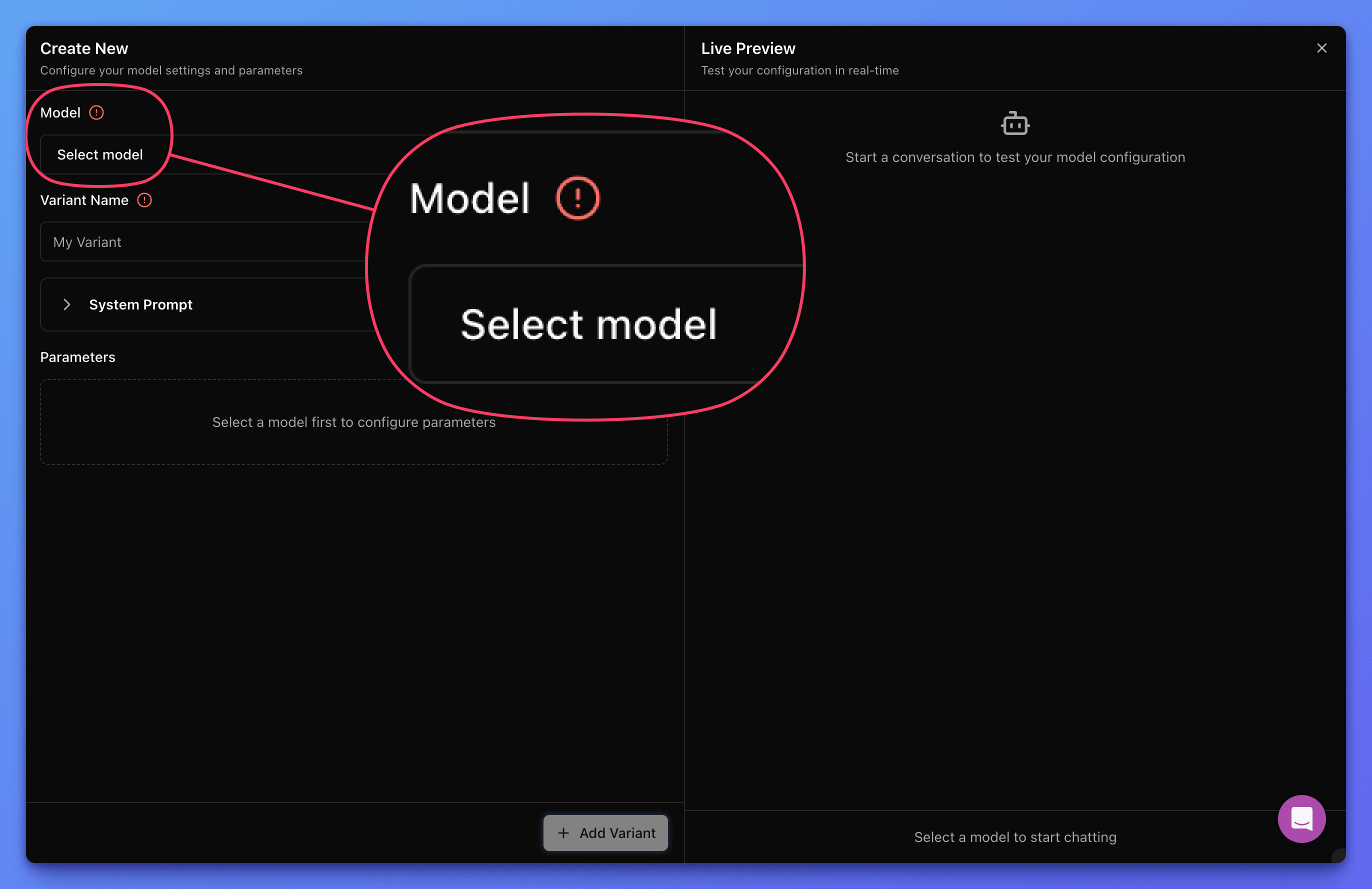Click the Variant Name field label
The width and height of the screenshot is (1372, 889).
84,200
